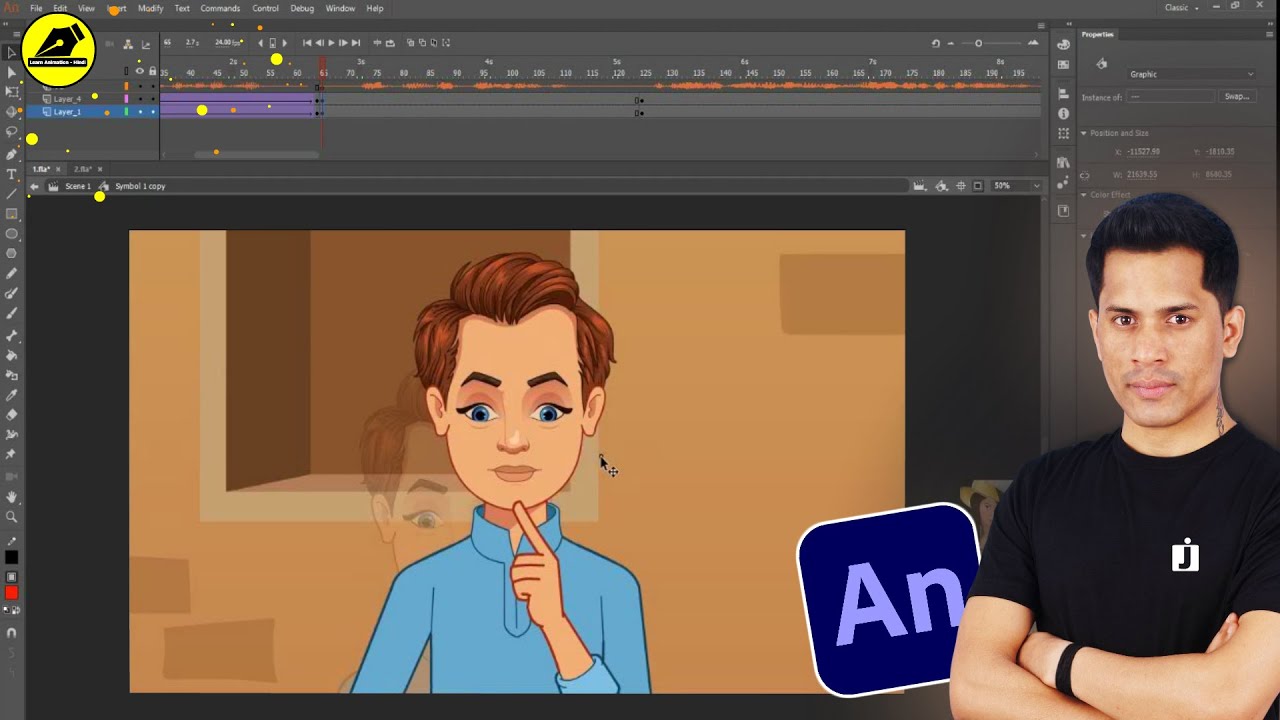Toggle show/hide all layers eye header

pyautogui.click(x=140, y=71)
